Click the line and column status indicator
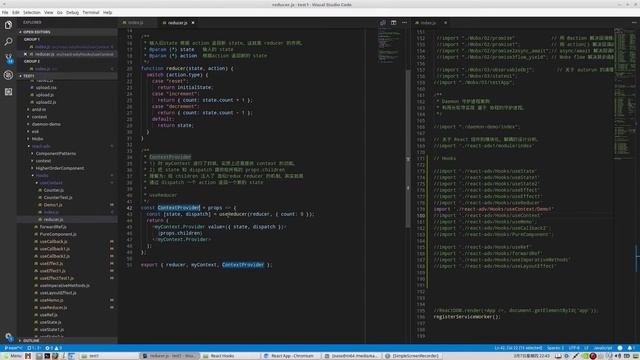 tap(518, 348)
